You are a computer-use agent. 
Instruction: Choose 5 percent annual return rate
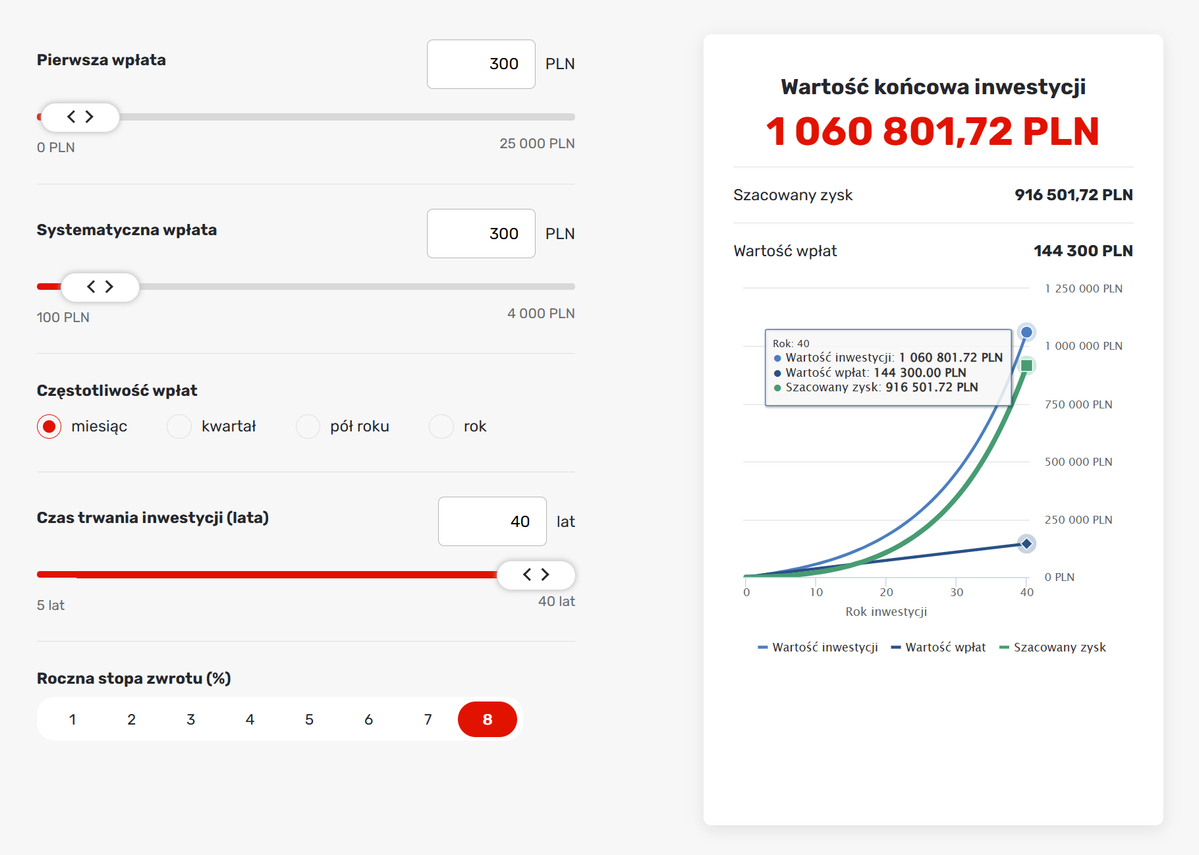pyautogui.click(x=310, y=720)
